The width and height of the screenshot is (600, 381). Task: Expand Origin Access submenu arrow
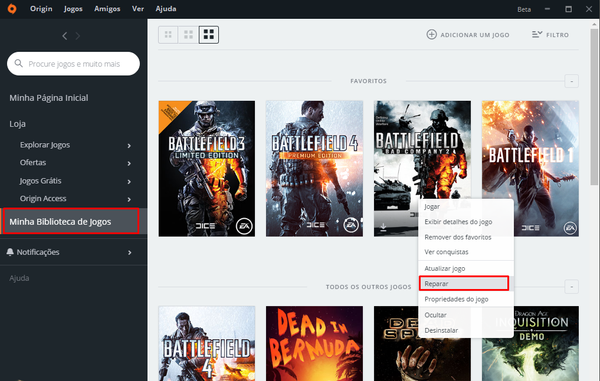coord(129,199)
